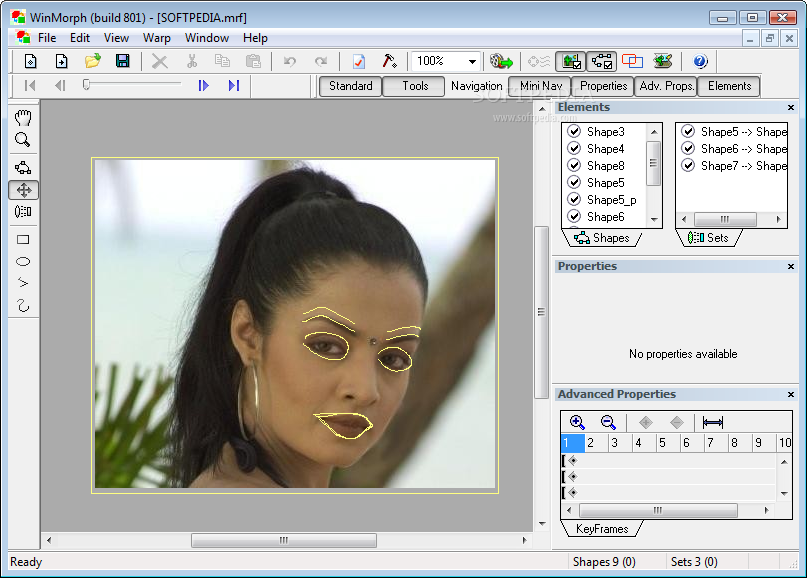Image resolution: width=807 pixels, height=578 pixels.
Task: Open a project with the folder icon
Action: 93,61
